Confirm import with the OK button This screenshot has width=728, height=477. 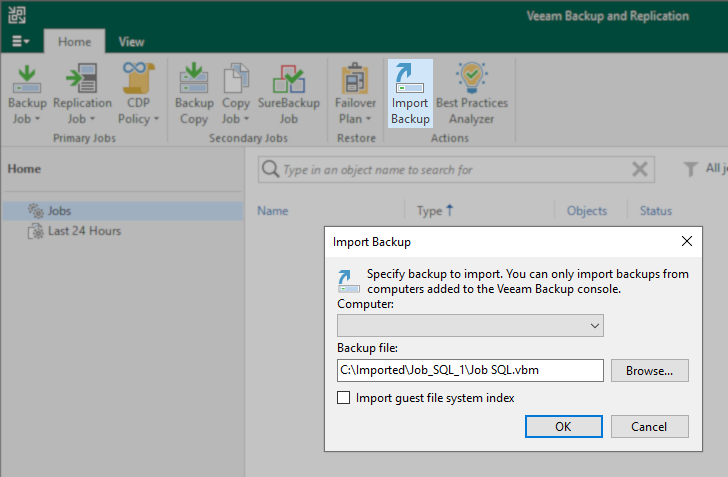point(564,426)
